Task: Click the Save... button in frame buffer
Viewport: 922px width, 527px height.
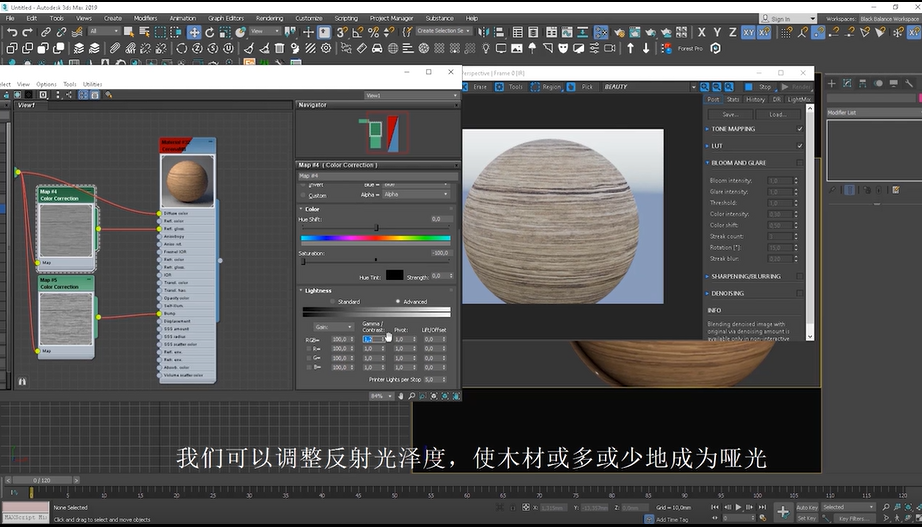Action: pos(730,115)
